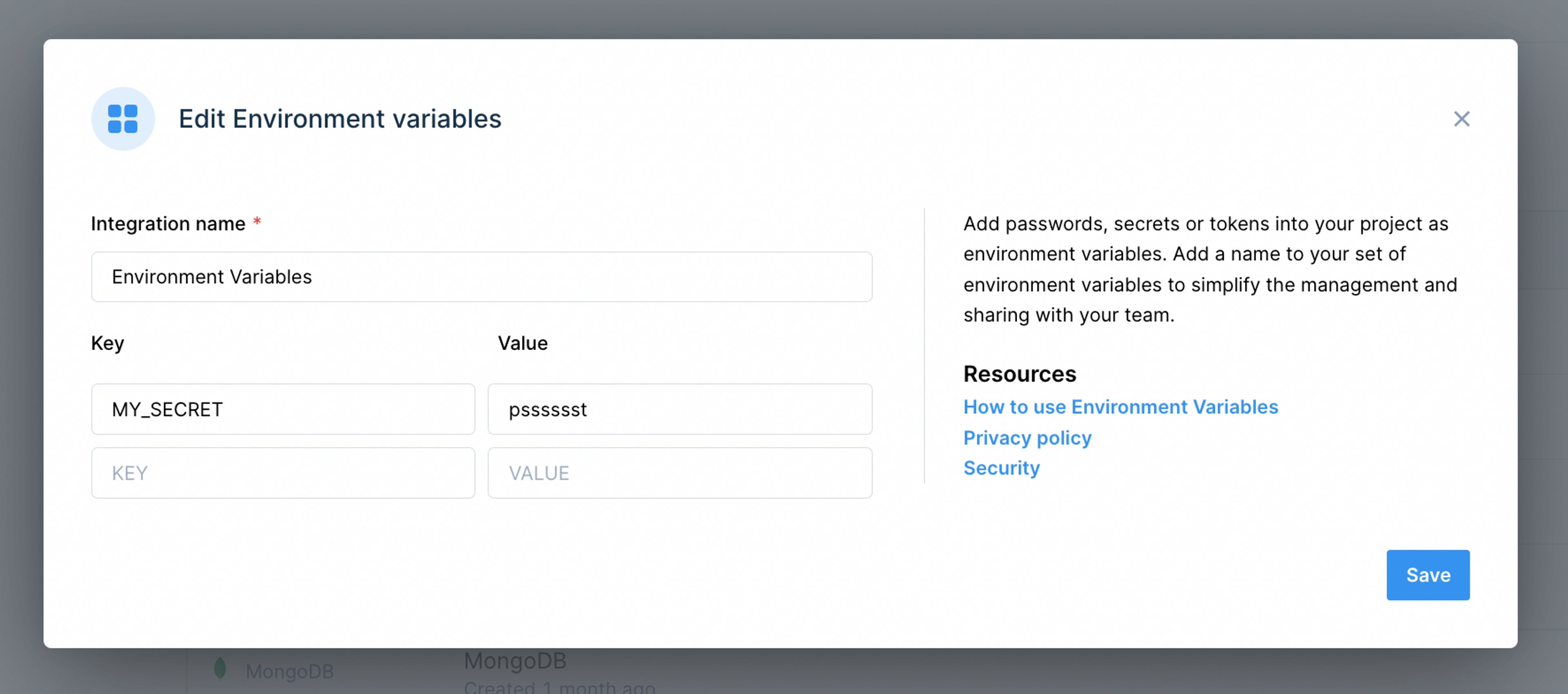Click the Integration name input field
1568x694 pixels.
(481, 277)
